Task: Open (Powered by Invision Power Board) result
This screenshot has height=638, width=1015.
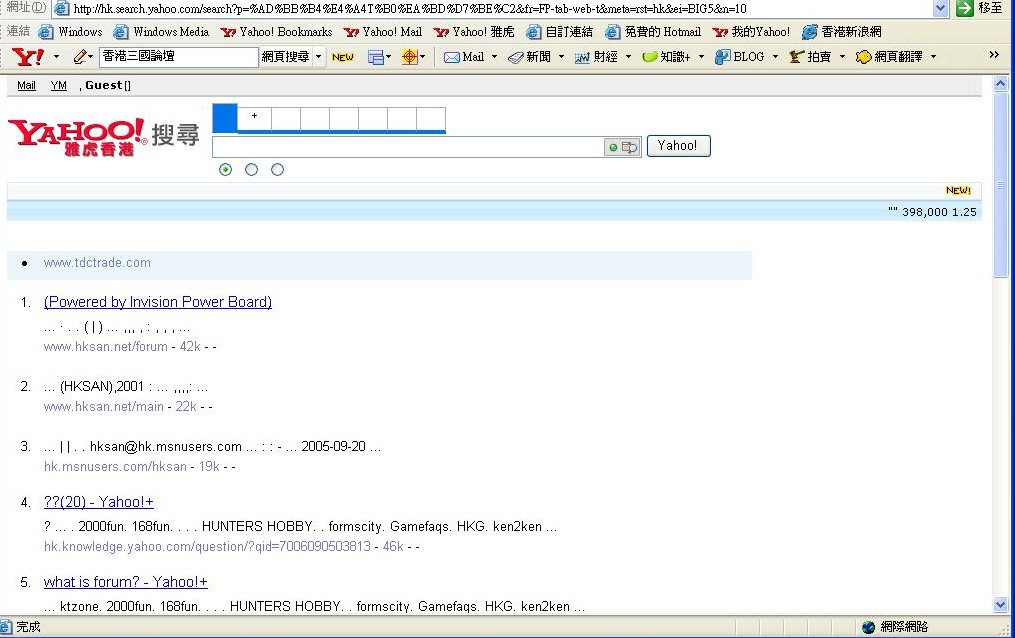Action: [x=158, y=302]
